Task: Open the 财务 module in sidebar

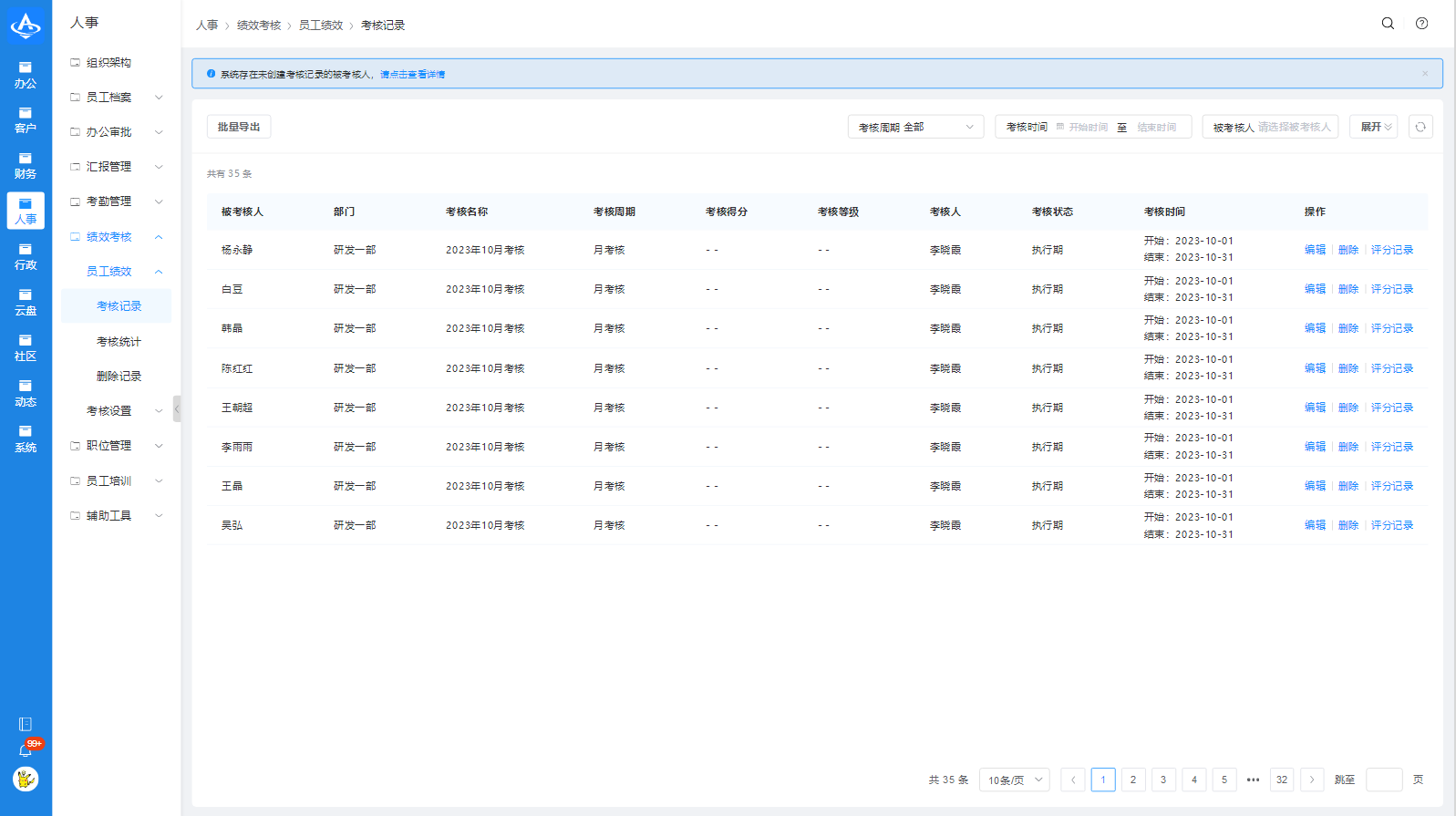Action: tap(26, 166)
